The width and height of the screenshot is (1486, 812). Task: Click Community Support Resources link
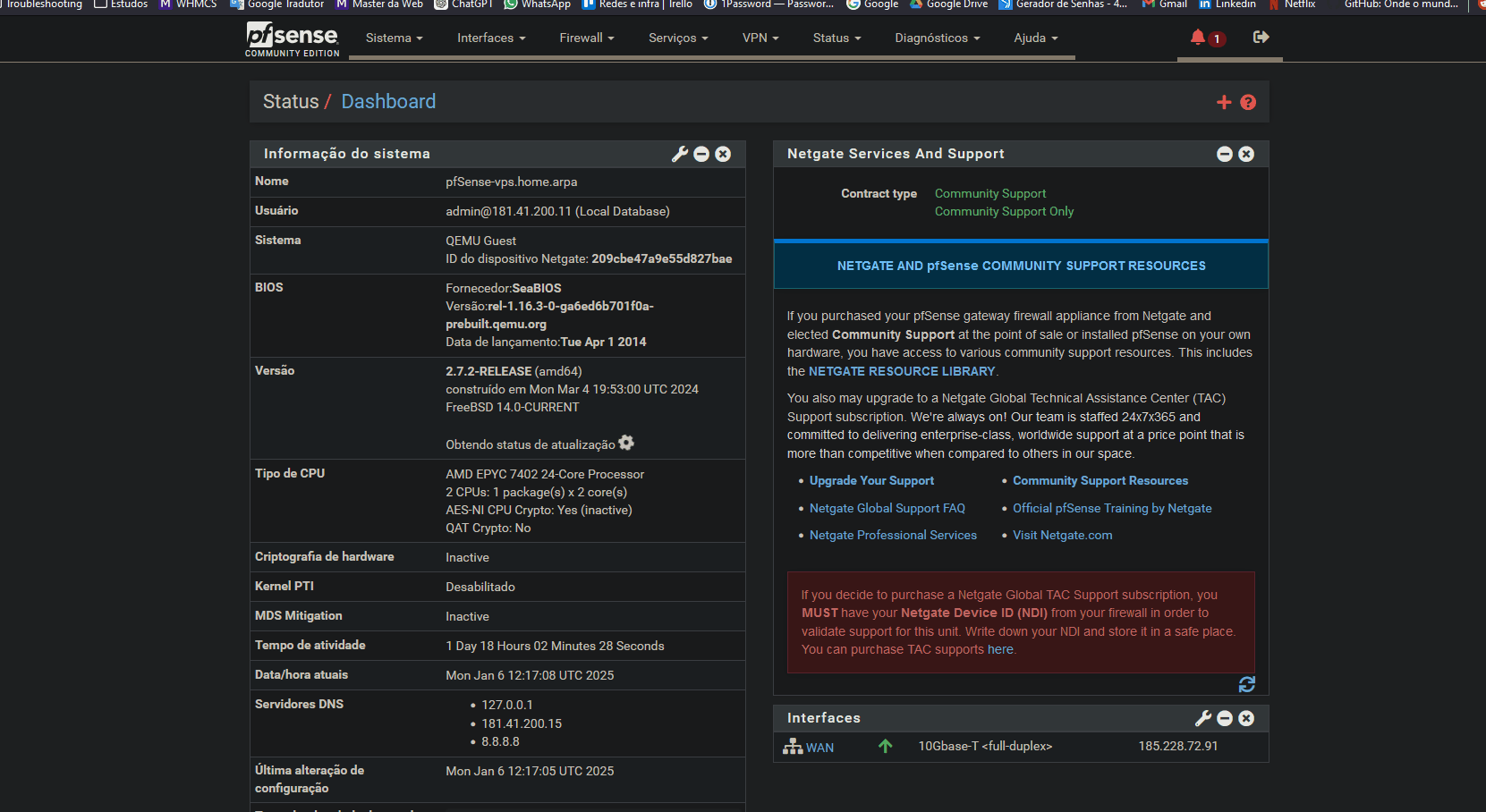[x=1100, y=481]
